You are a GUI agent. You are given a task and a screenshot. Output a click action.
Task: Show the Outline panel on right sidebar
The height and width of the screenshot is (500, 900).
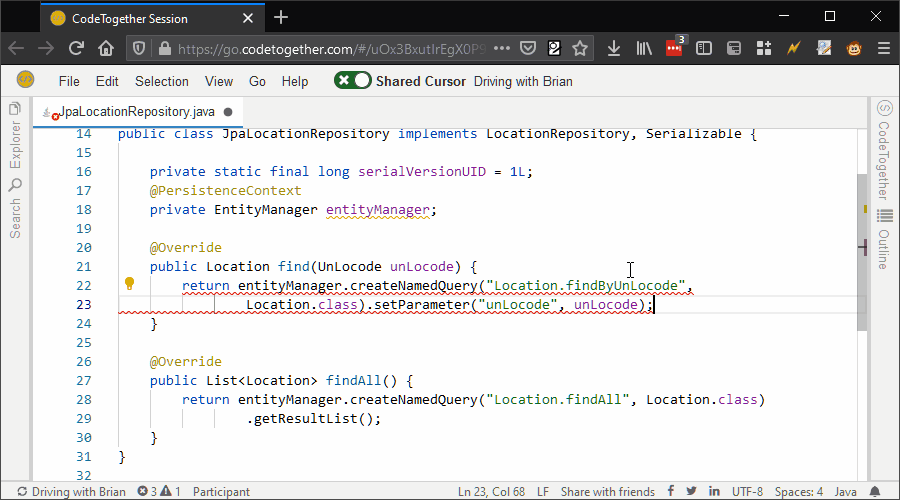[884, 240]
